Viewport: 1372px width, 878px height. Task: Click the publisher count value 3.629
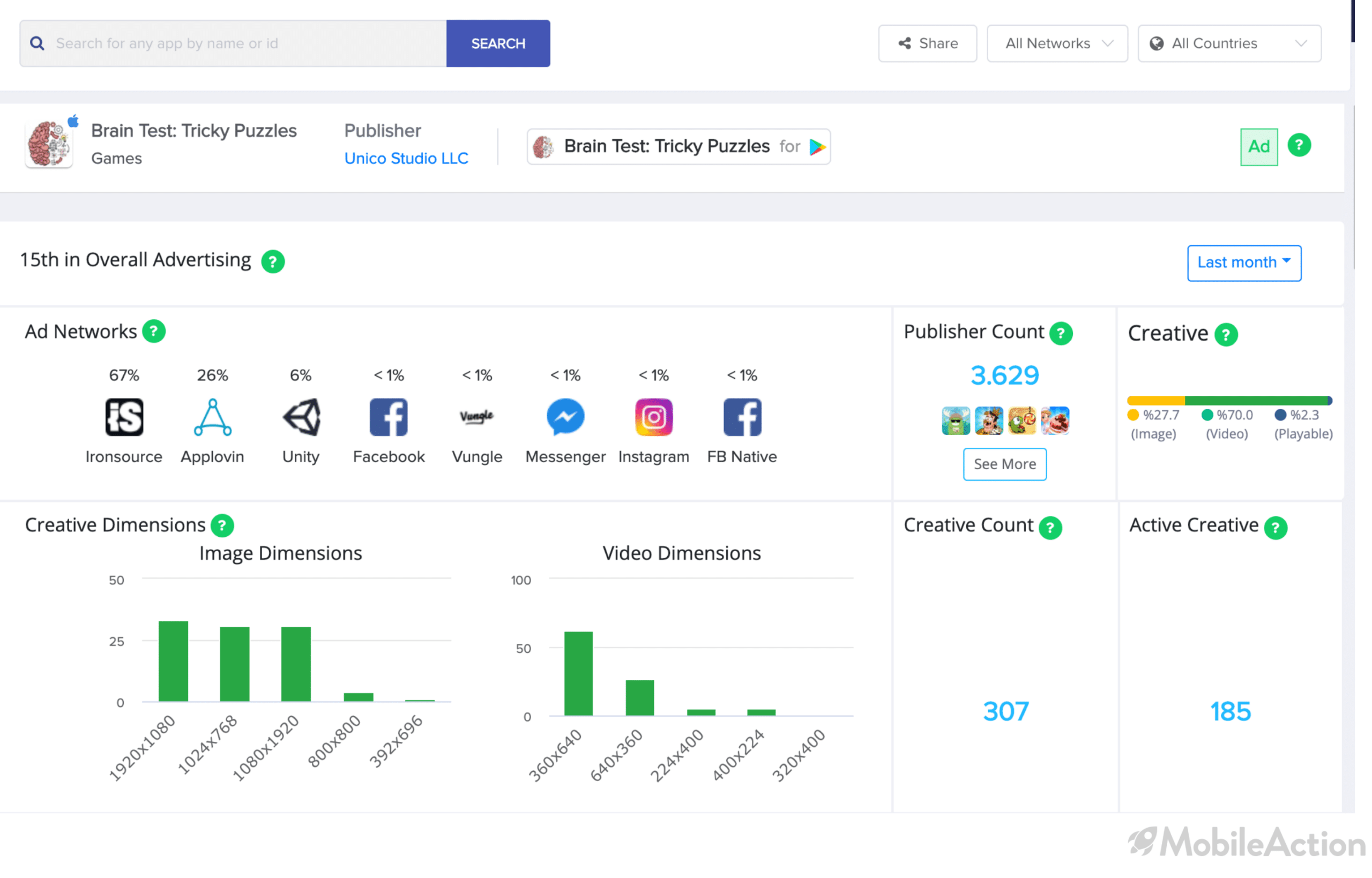1005,376
